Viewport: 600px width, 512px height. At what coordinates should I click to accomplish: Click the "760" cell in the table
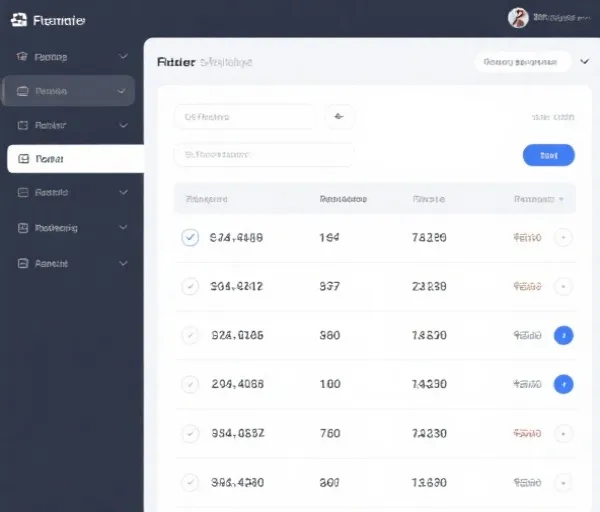[330, 433]
